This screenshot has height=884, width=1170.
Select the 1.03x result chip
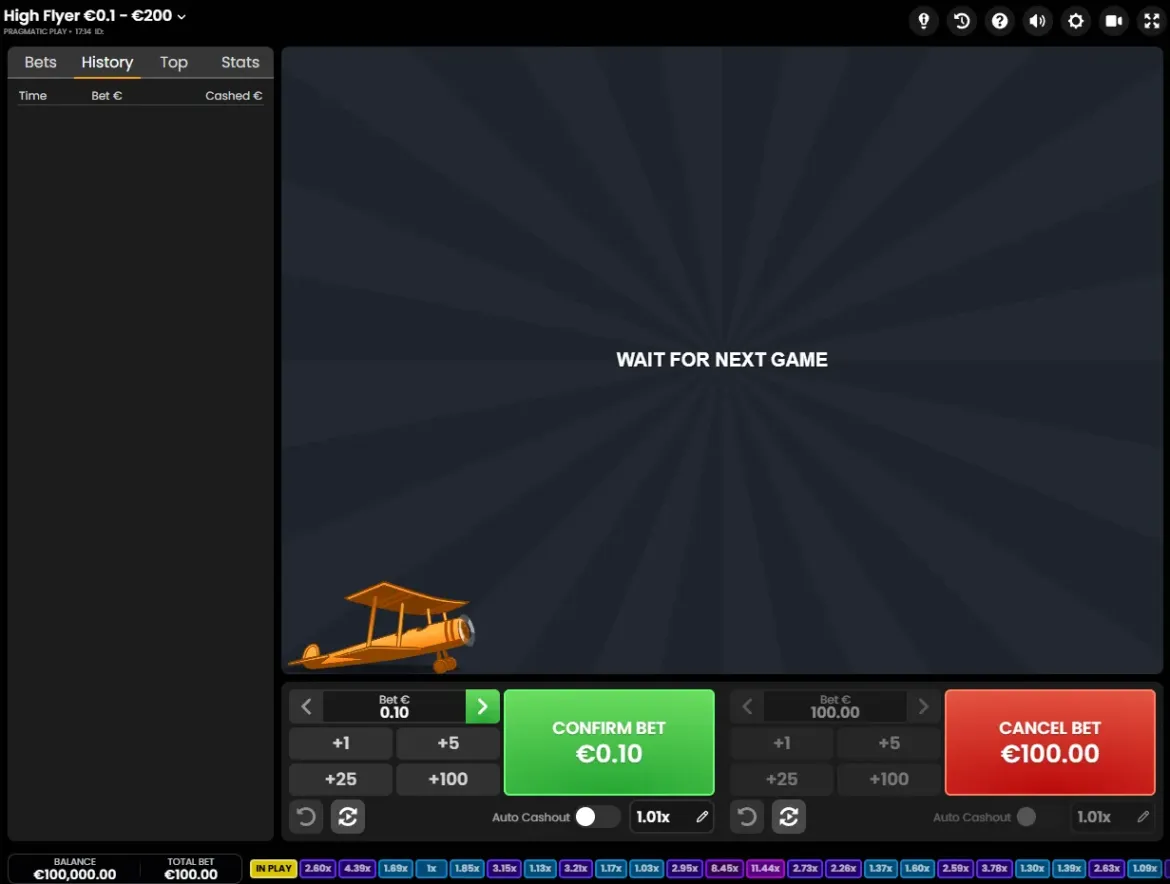click(647, 868)
